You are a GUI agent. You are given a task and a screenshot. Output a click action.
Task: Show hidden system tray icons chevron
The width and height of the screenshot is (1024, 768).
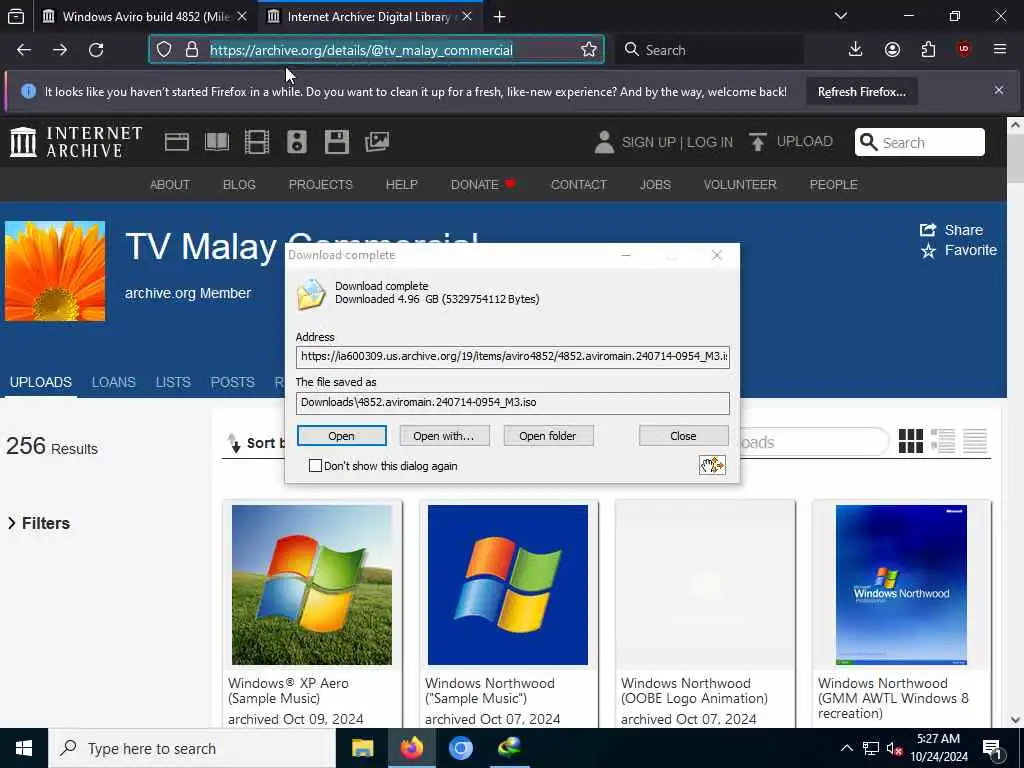(846, 748)
